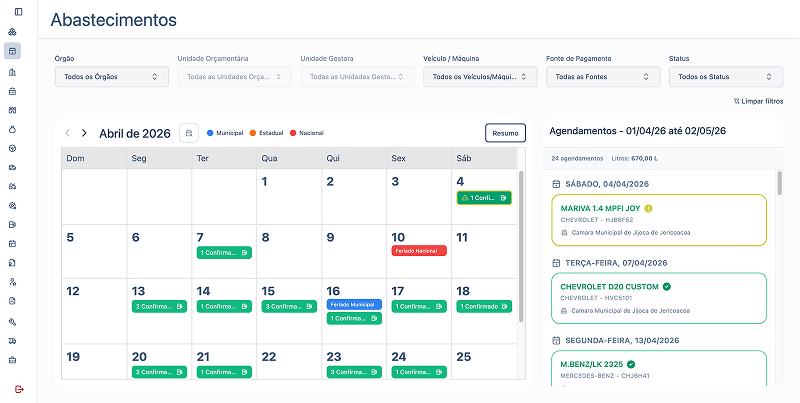
Task: Open the Unidade Gestora dropdown
Action: tap(358, 77)
